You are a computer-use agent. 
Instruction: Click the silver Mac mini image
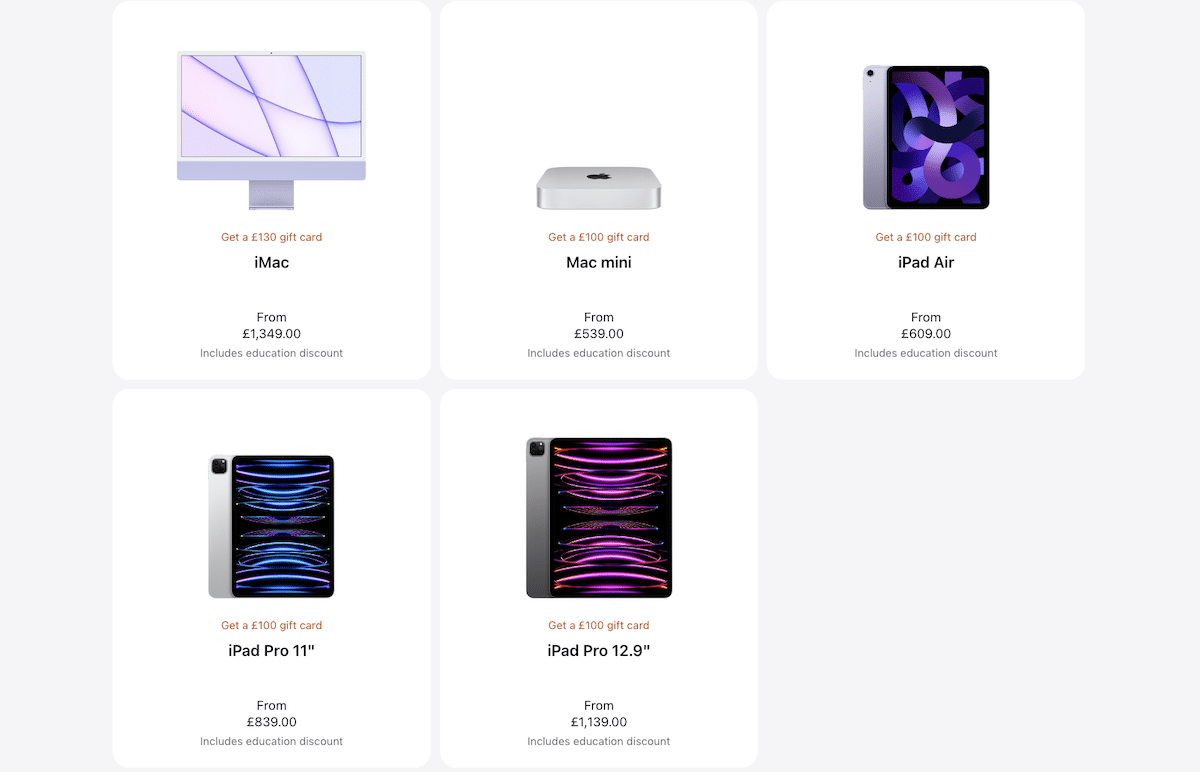click(x=599, y=187)
